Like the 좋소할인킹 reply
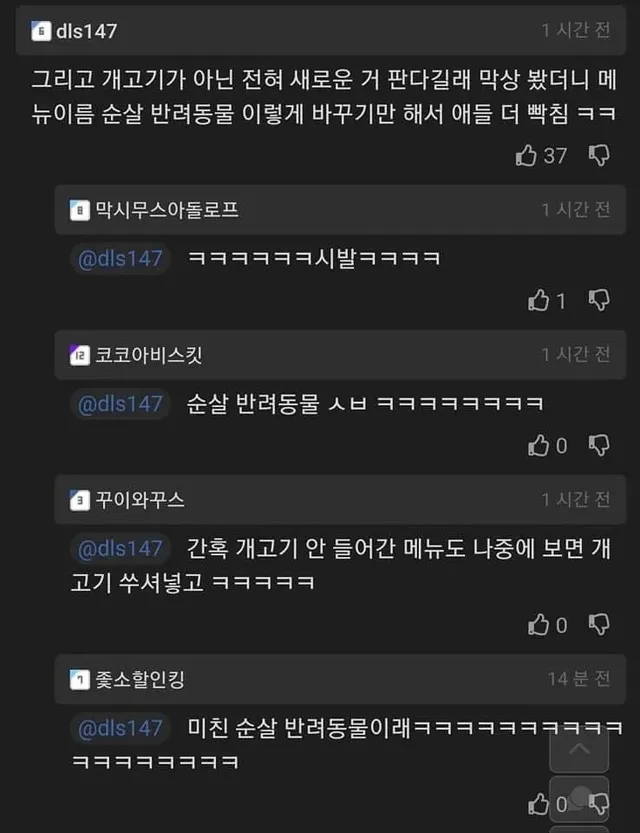640x833 pixels. coord(538,804)
